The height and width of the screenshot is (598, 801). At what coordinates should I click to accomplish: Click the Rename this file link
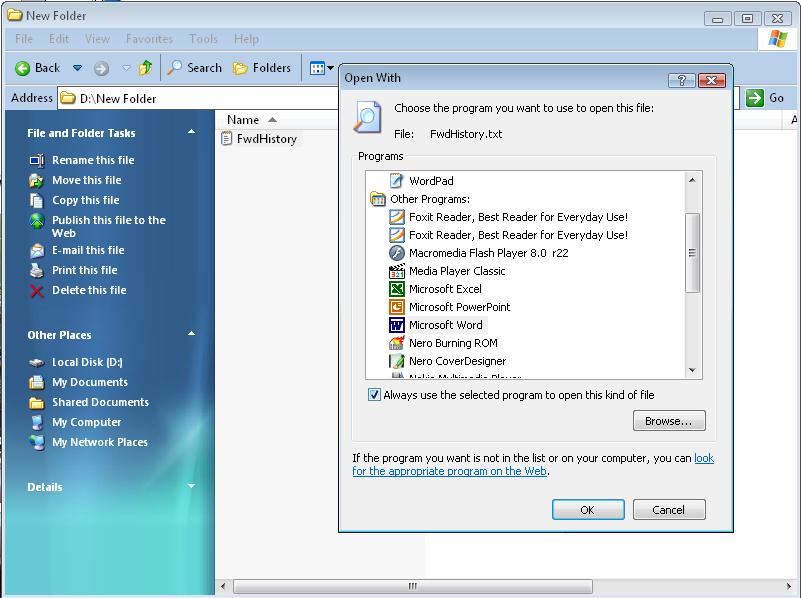[x=93, y=160]
